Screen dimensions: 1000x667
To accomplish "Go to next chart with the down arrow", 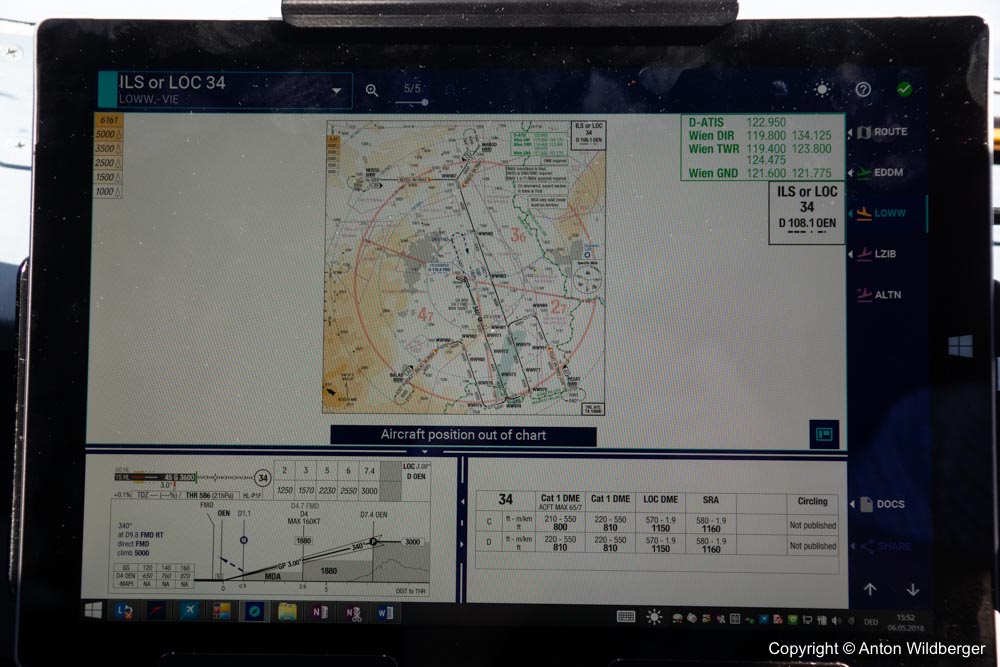I will click(x=913, y=589).
